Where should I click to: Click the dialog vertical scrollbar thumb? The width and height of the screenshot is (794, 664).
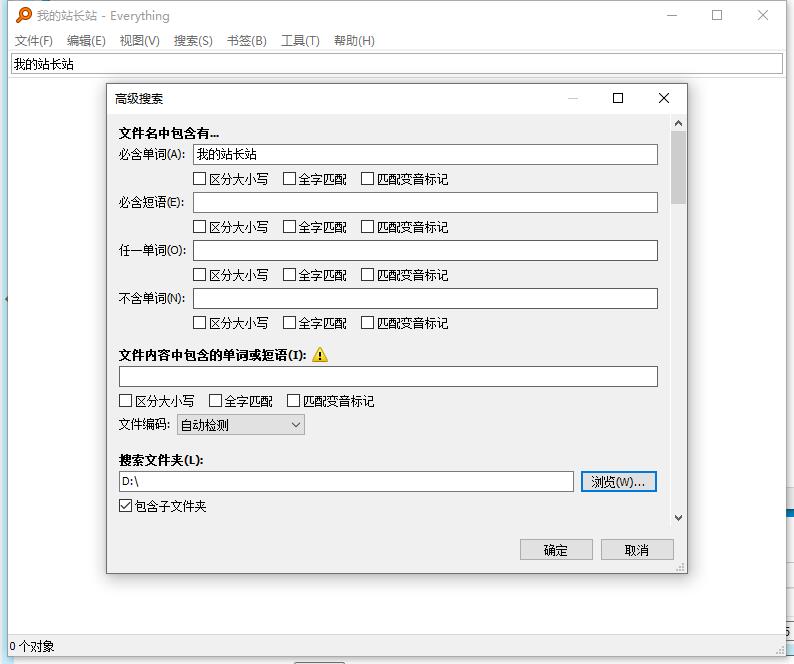[679, 168]
